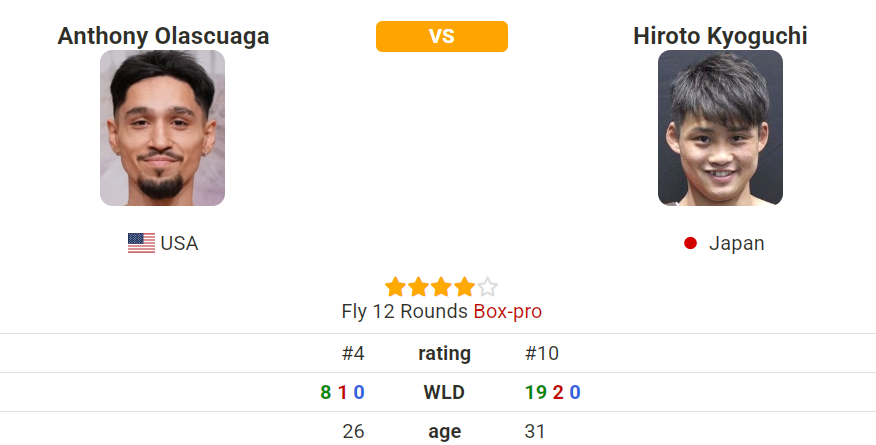Click the Japan country label
876x445 pixels.
(736, 243)
